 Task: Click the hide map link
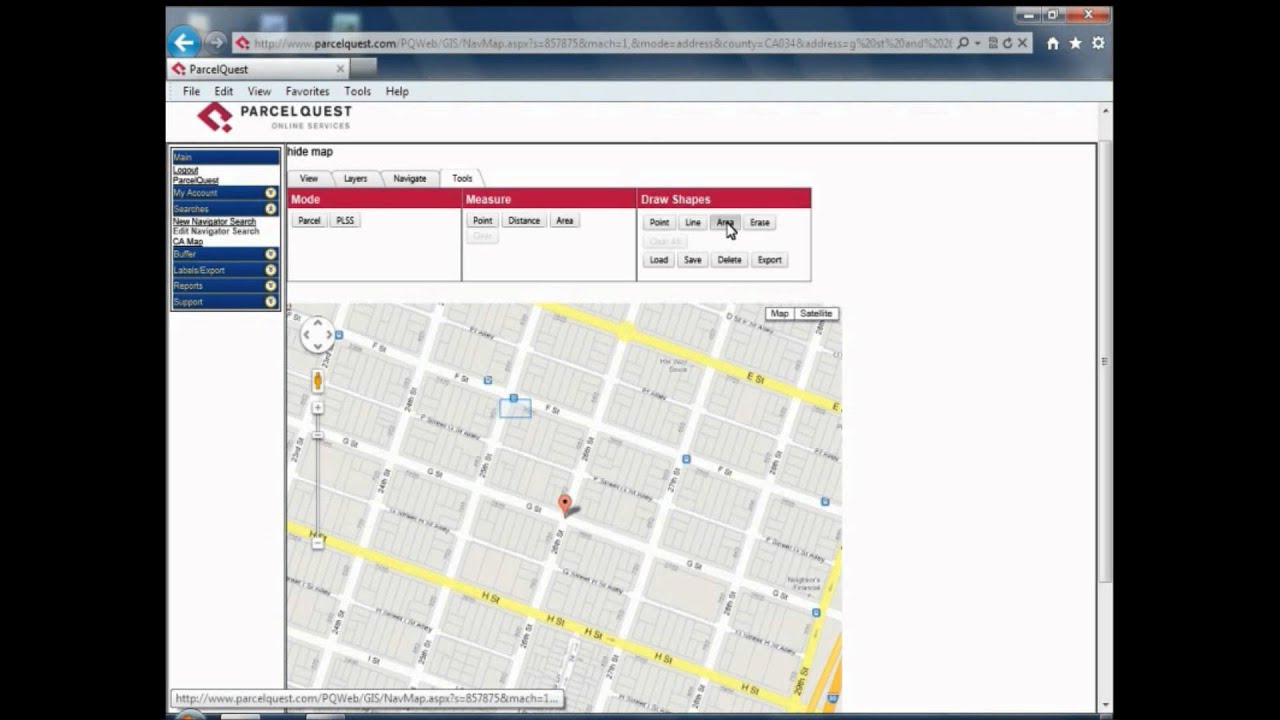click(x=310, y=152)
